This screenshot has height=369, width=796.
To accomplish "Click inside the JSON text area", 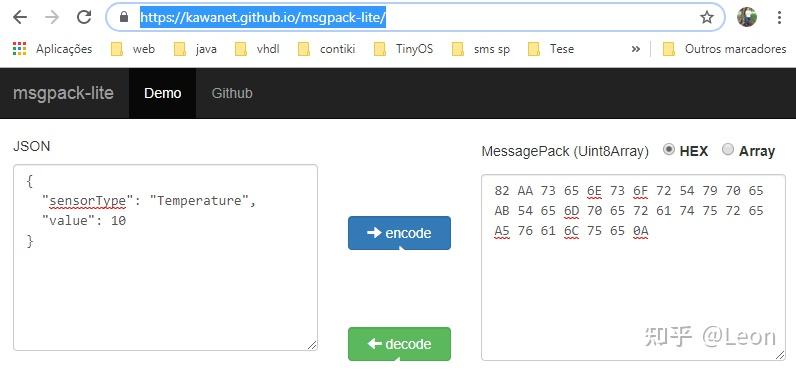I will tap(165, 257).
